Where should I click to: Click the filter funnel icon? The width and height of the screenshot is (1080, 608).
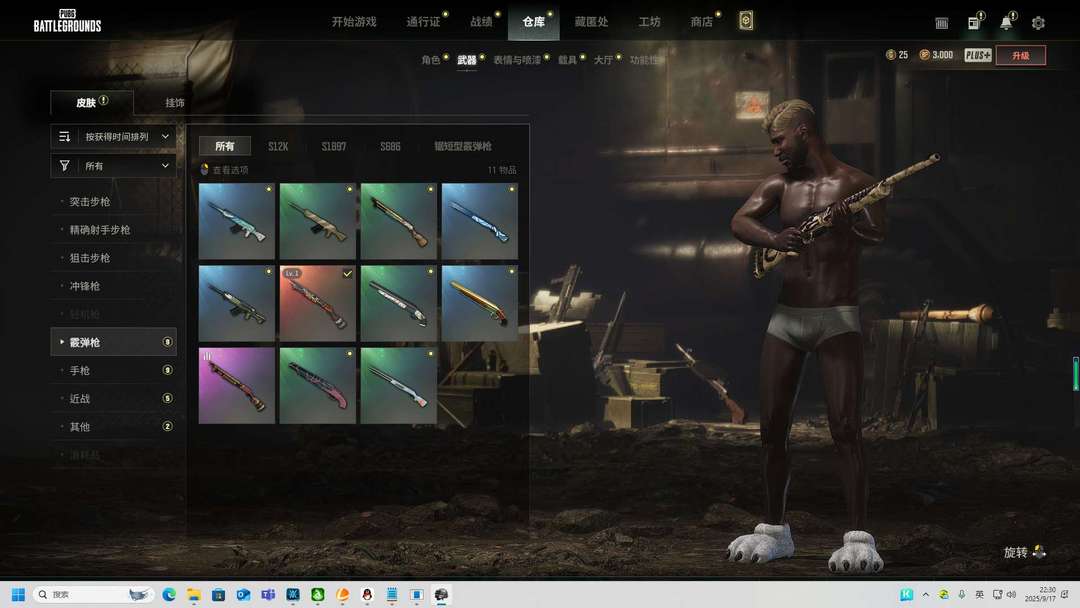(x=65, y=165)
